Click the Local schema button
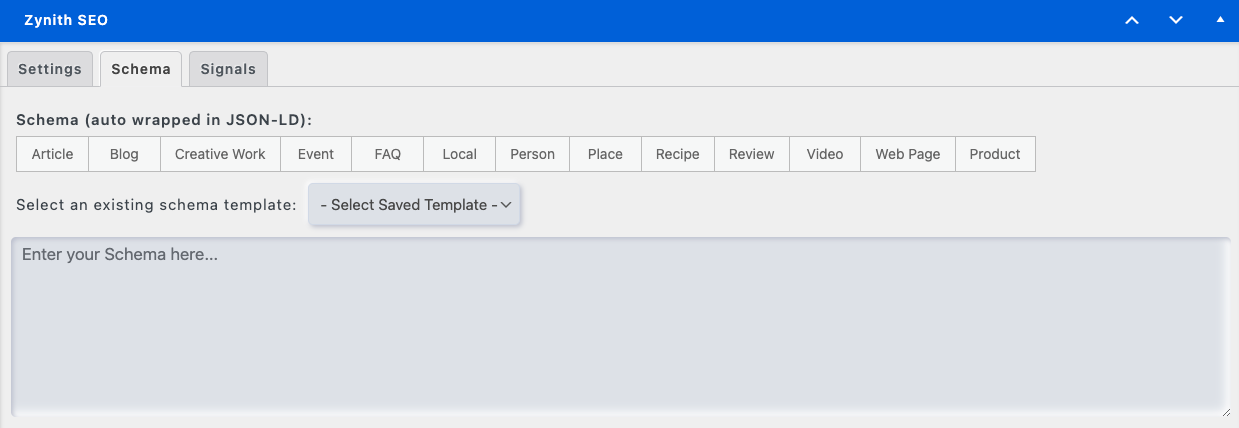The image size is (1239, 428). 460,154
